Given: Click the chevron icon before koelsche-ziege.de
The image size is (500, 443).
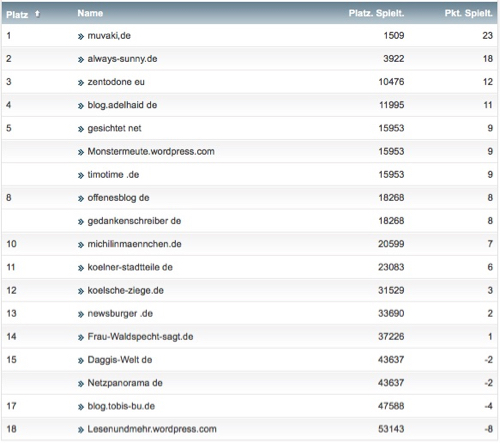Looking at the screenshot, I should 81,291.
